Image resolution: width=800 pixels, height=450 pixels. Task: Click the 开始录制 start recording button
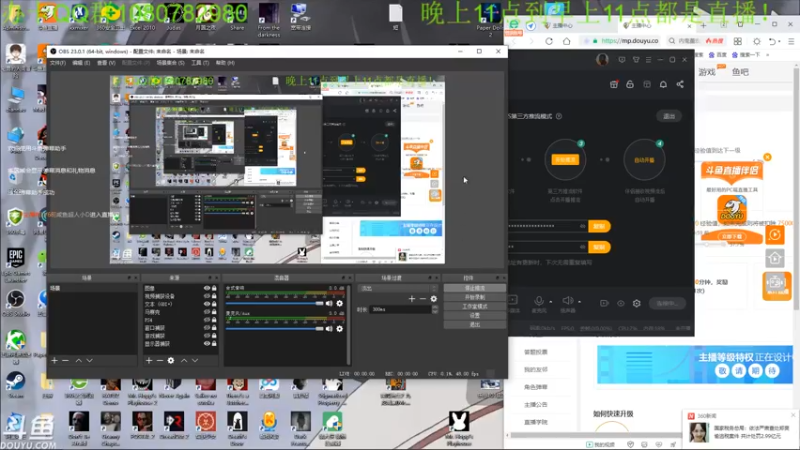(x=474, y=297)
